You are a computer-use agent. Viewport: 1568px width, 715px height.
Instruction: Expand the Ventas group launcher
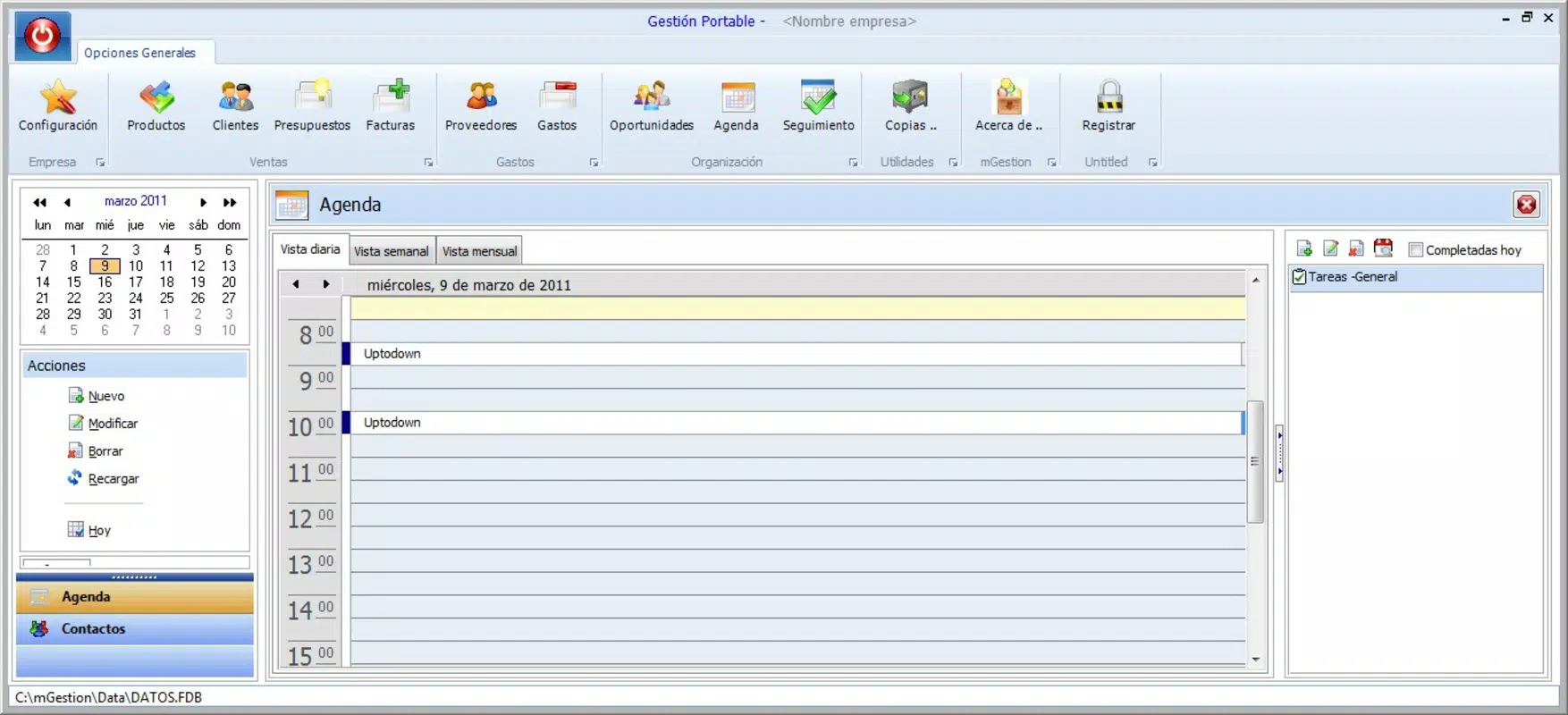(428, 163)
